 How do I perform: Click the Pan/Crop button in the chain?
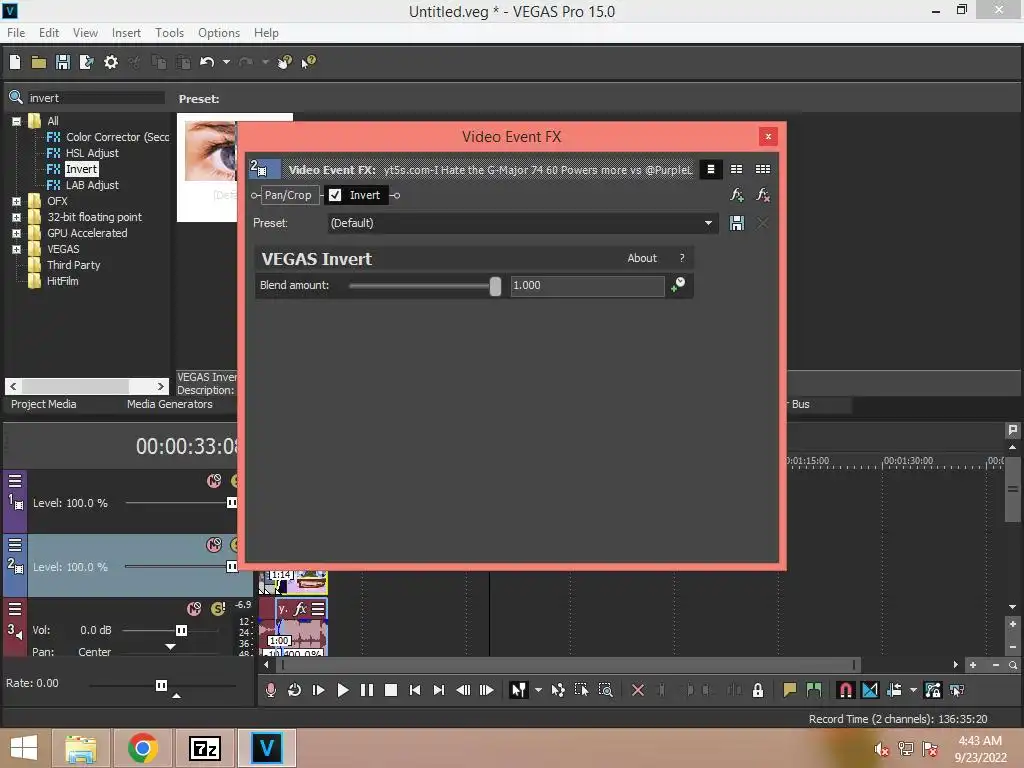coord(288,195)
